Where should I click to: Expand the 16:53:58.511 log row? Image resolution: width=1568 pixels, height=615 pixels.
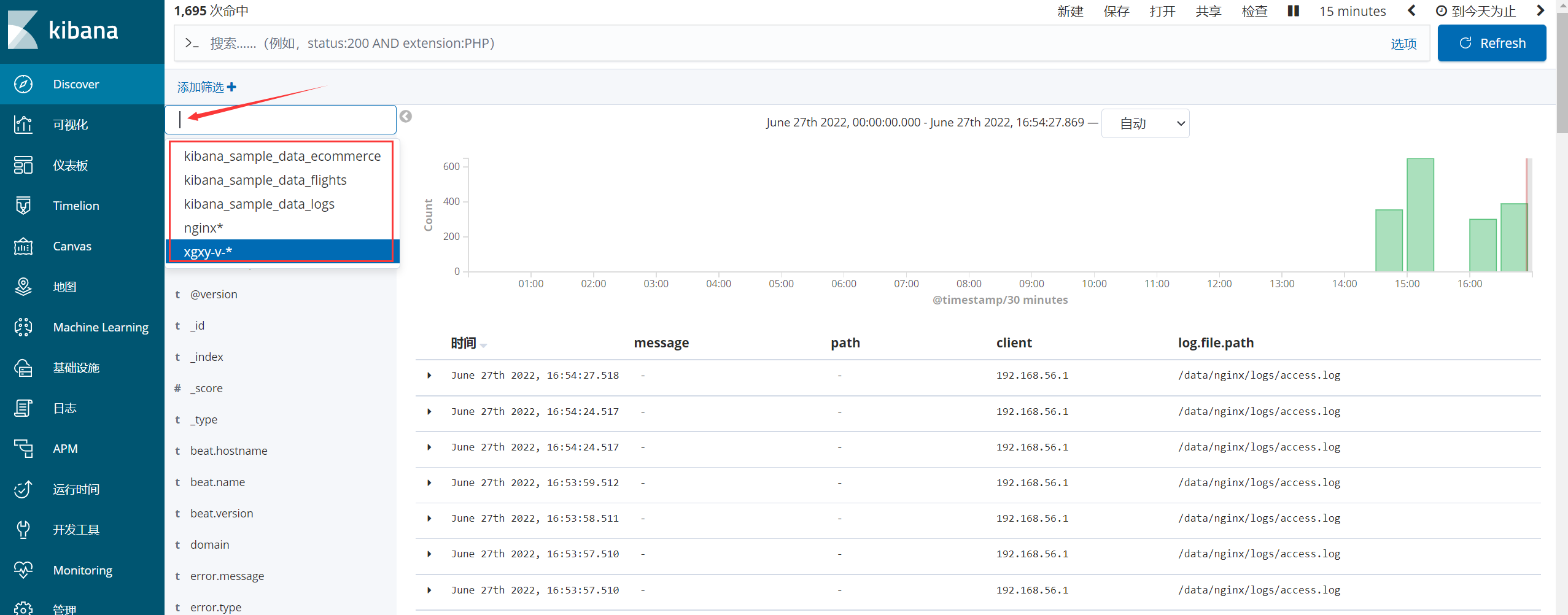coord(429,519)
